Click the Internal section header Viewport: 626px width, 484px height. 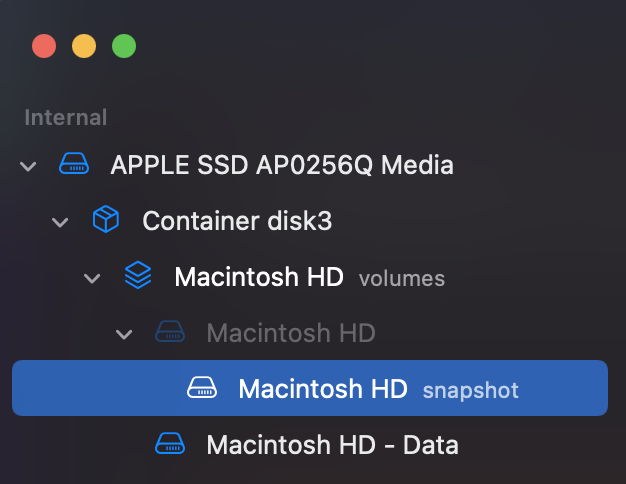click(x=65, y=117)
